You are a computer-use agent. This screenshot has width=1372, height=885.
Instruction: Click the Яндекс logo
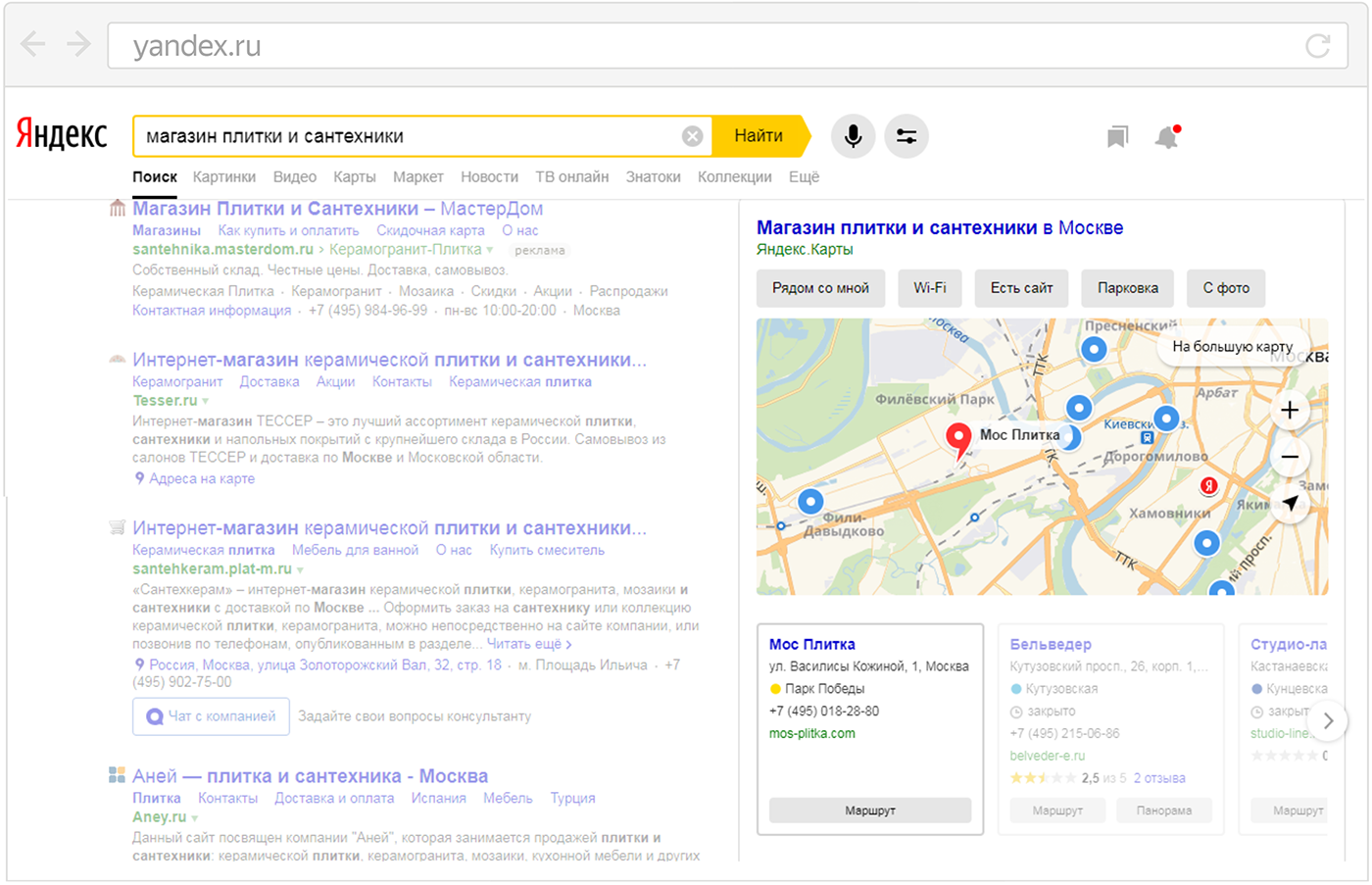62,136
